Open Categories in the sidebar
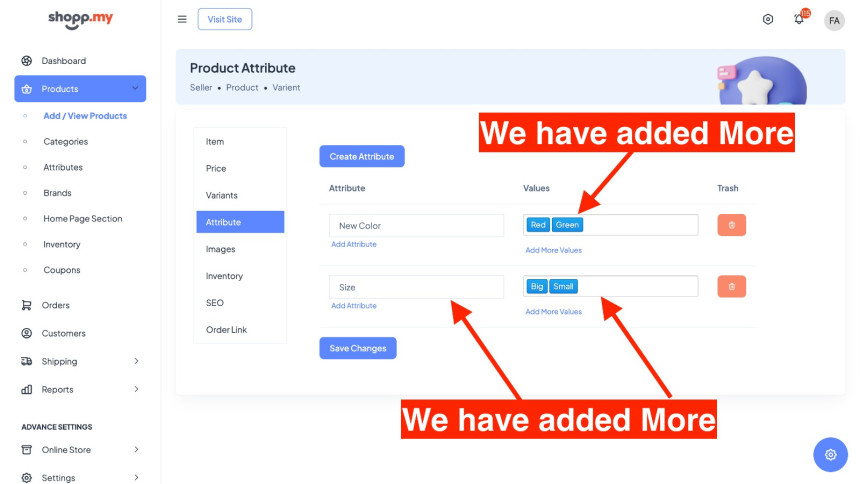Viewport: 860px width, 484px height. [x=66, y=142]
